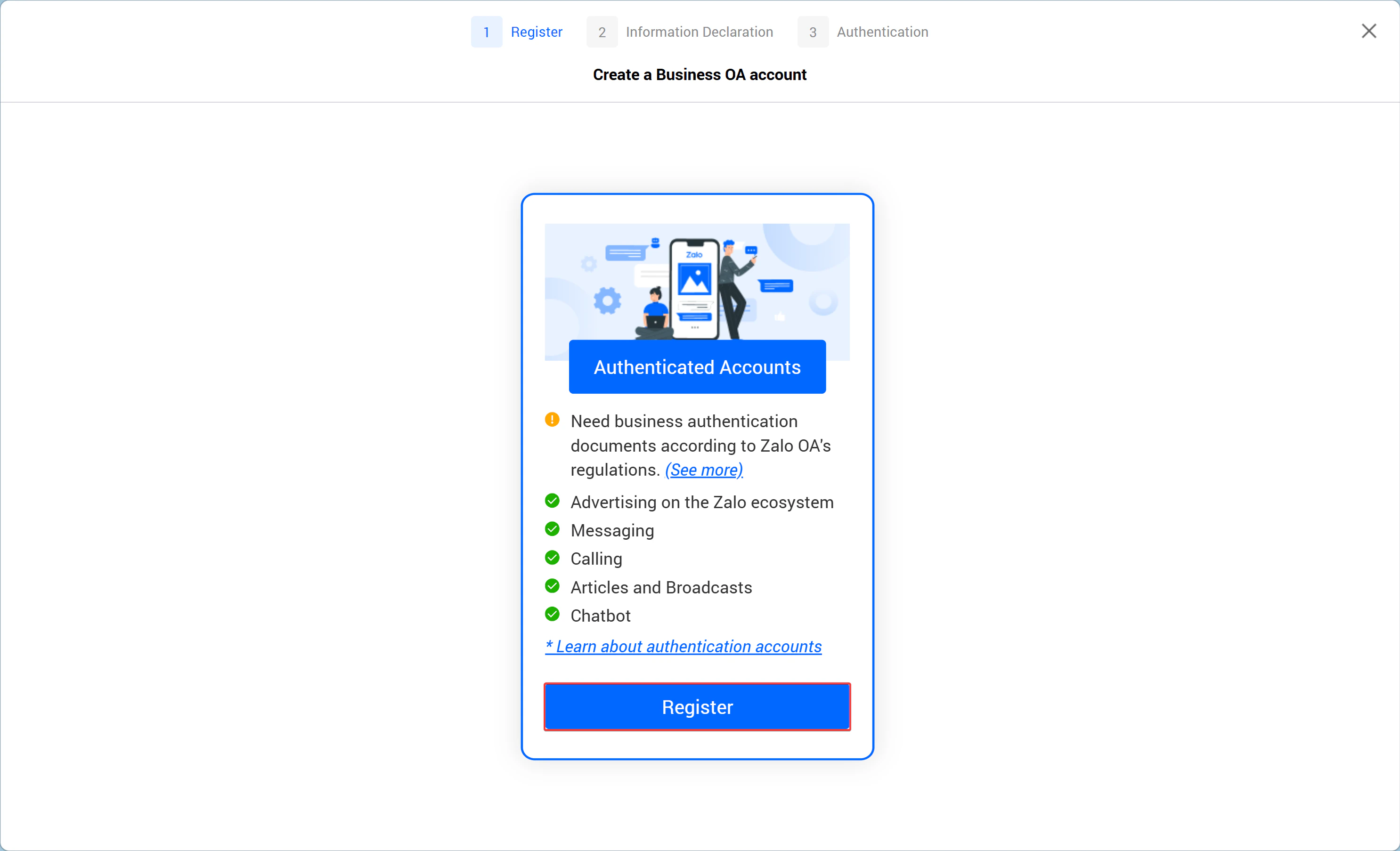Click green checkmark beside Messaging

(x=552, y=529)
